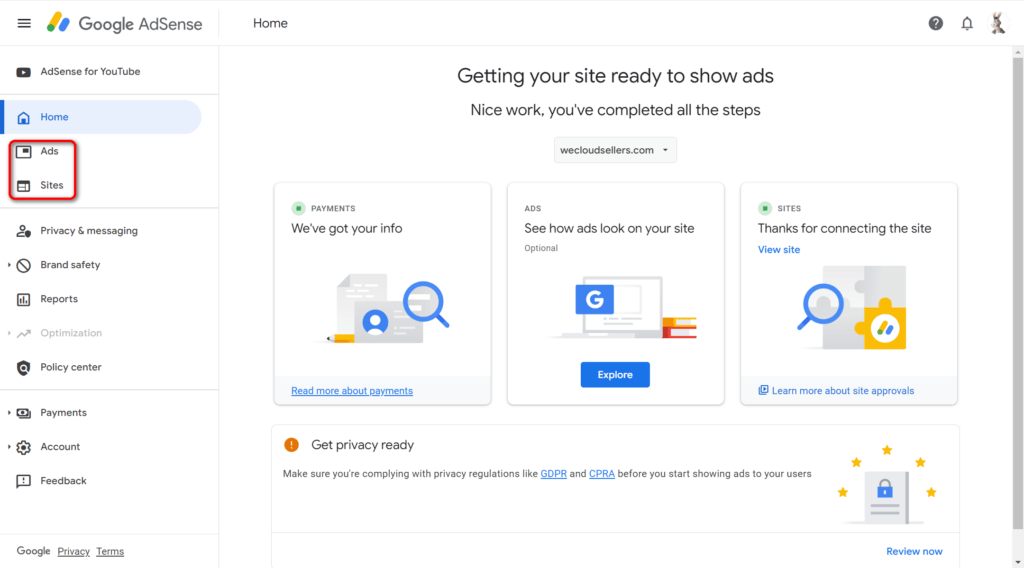Viewport: 1024px width, 568px height.
Task: Click the AdSense for YouTube video icon
Action: click(24, 72)
